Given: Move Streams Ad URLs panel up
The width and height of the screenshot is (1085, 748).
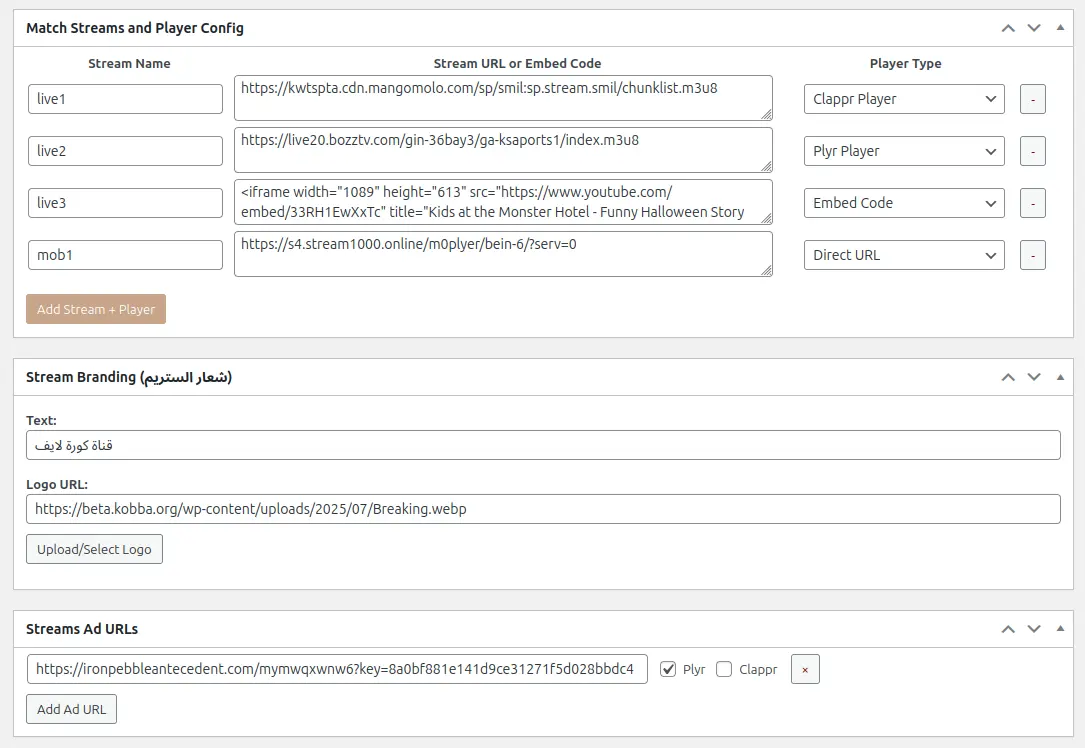Looking at the screenshot, I should [1008, 629].
